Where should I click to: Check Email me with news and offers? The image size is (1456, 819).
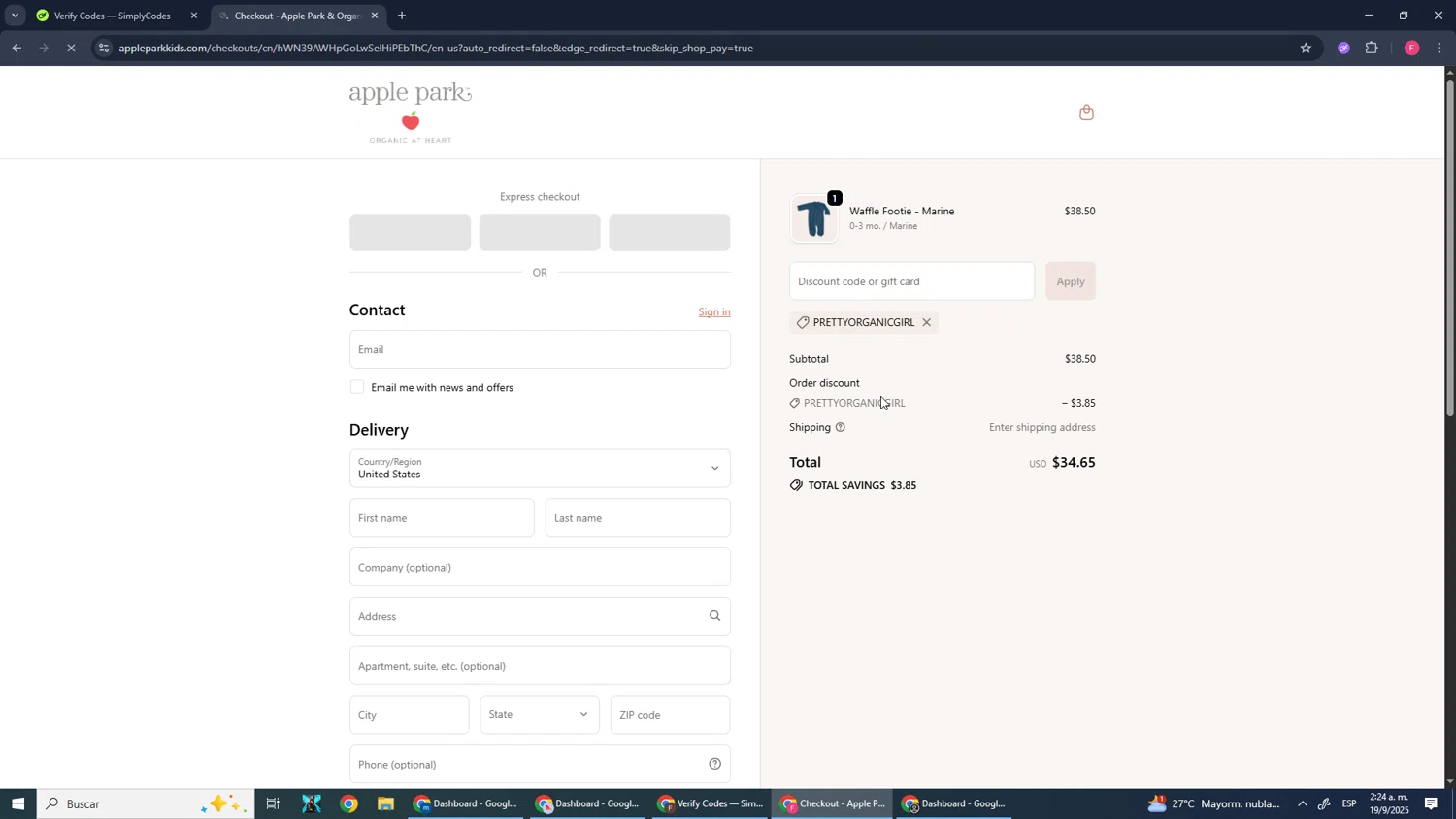[357, 387]
